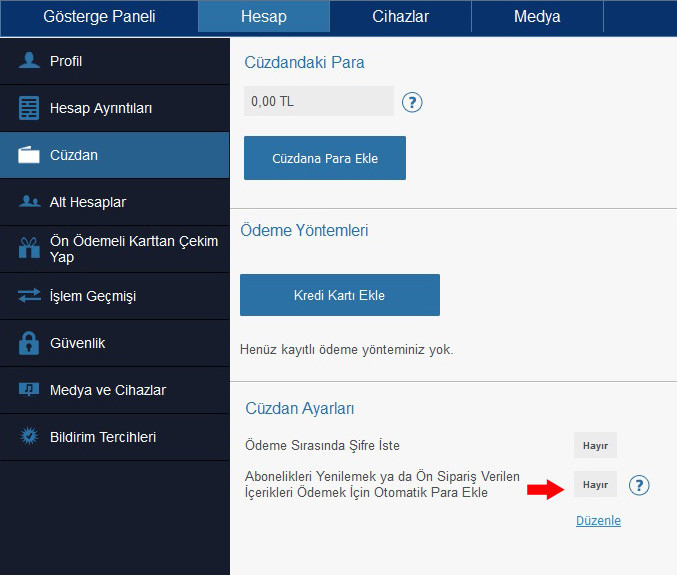Toggle Ödeme Sırasında Şifre İste Hayır value
The image size is (677, 575).
(x=595, y=445)
